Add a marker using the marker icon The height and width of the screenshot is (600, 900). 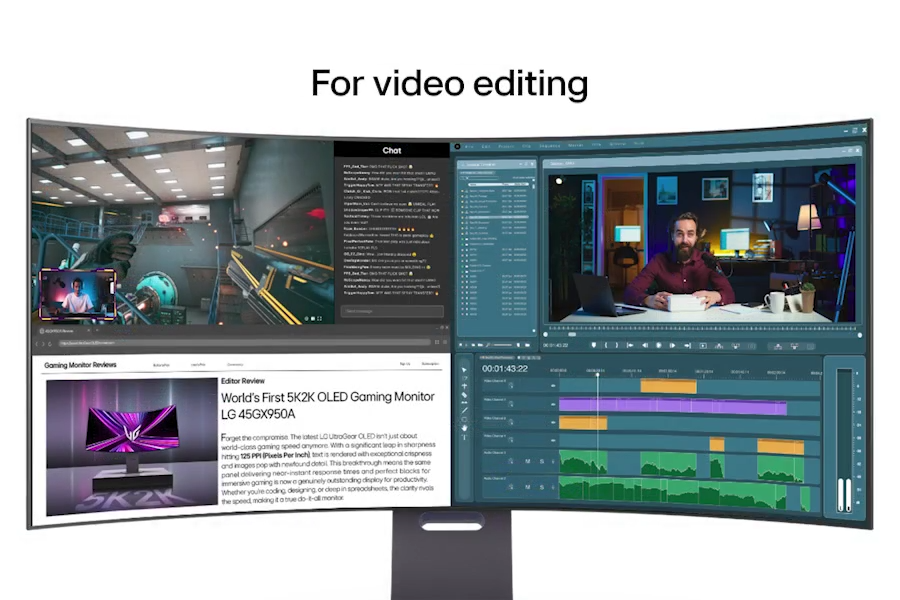pos(594,345)
